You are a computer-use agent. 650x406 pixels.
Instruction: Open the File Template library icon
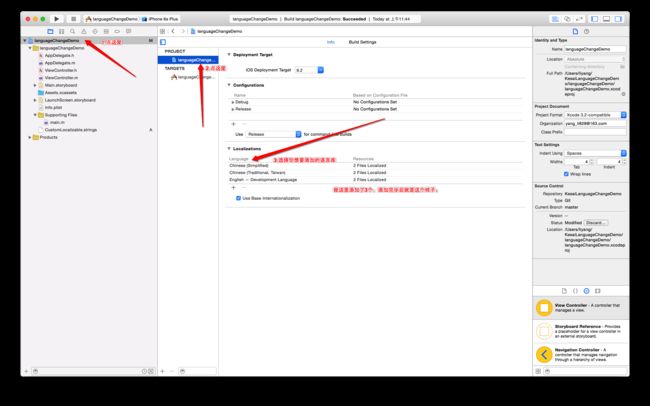[564, 291]
